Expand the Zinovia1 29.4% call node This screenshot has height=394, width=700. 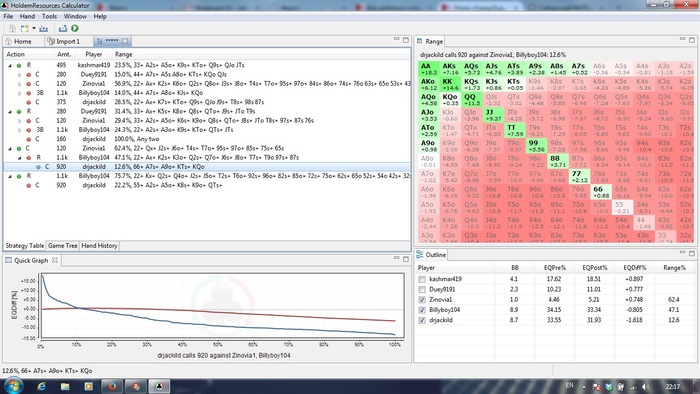pyautogui.click(x=19, y=121)
